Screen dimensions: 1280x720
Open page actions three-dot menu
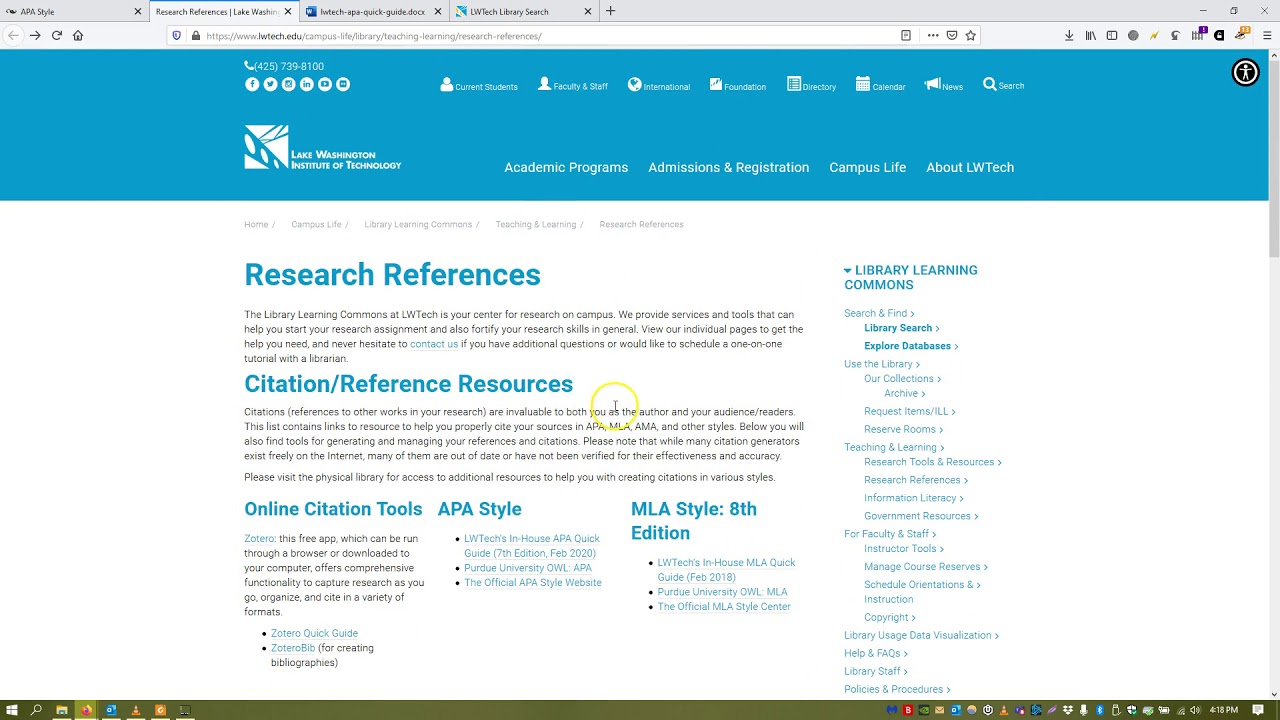[x=932, y=35]
